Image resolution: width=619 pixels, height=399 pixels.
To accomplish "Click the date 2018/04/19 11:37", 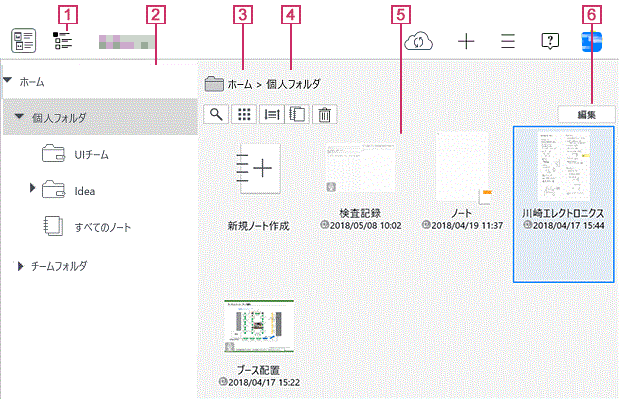I will pyautogui.click(x=467, y=225).
